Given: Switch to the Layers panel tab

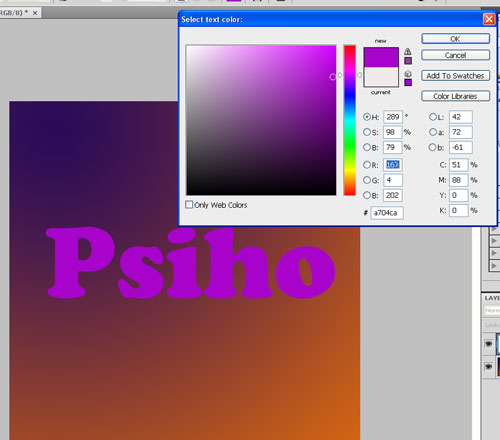Looking at the screenshot, I should click(492, 298).
